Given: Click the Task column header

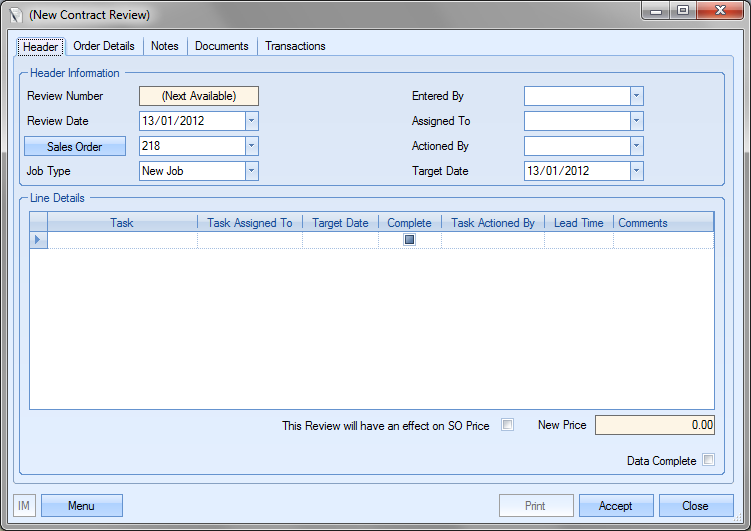Looking at the screenshot, I should (122, 223).
